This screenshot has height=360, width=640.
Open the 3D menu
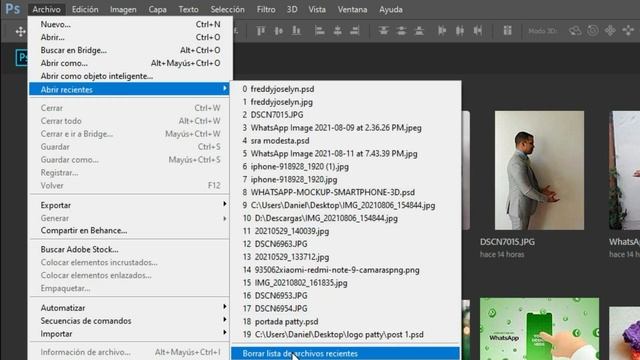tap(292, 9)
